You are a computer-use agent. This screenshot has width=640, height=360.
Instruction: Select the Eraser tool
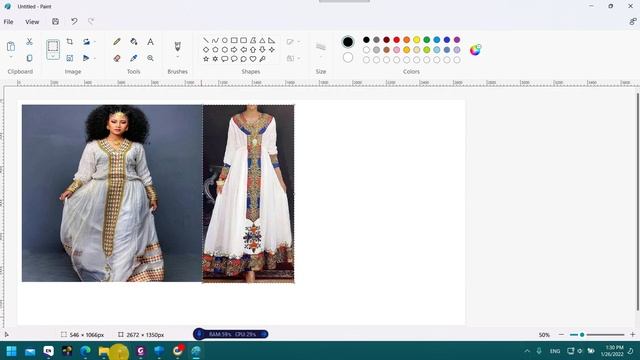pyautogui.click(x=117, y=58)
